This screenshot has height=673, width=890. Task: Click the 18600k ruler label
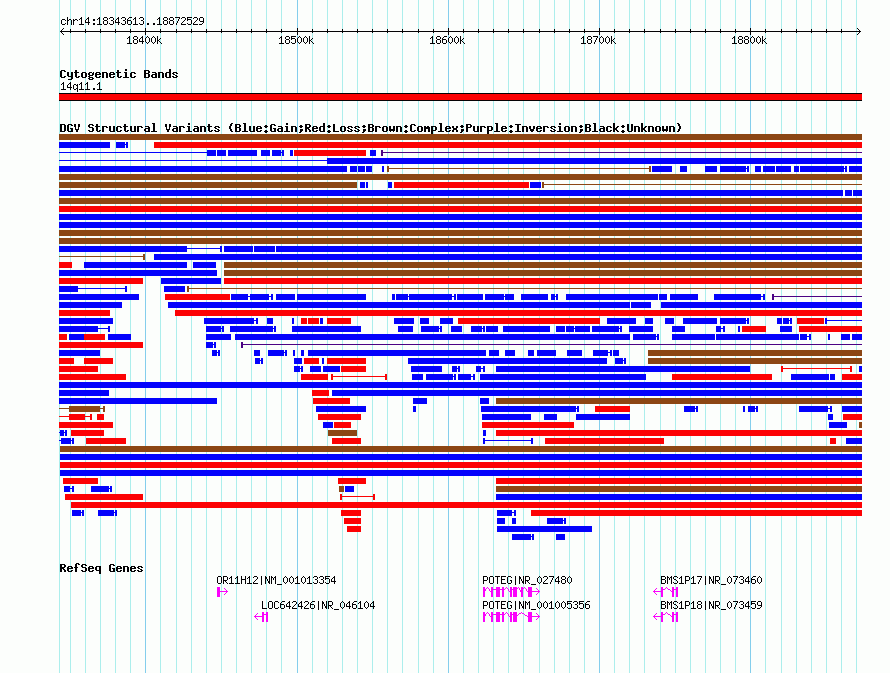pyautogui.click(x=447, y=40)
